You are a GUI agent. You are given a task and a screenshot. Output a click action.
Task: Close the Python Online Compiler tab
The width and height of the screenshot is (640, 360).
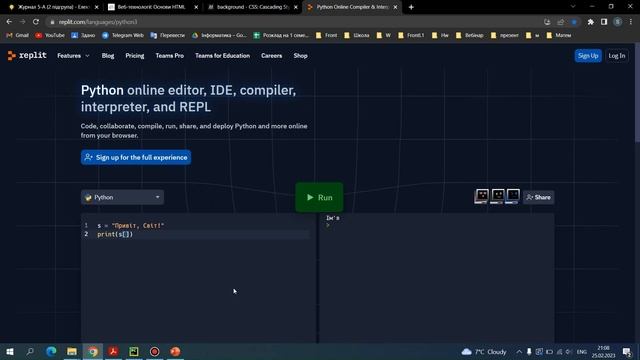point(395,7)
